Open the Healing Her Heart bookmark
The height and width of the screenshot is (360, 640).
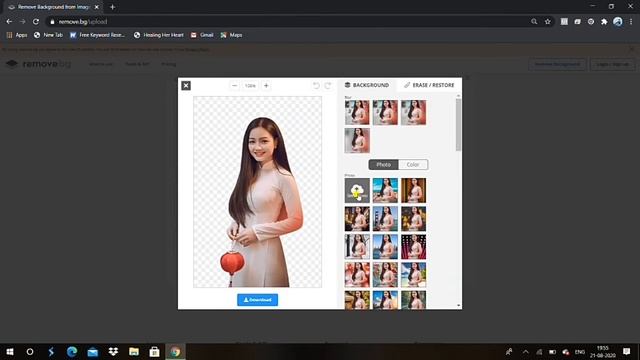158,35
